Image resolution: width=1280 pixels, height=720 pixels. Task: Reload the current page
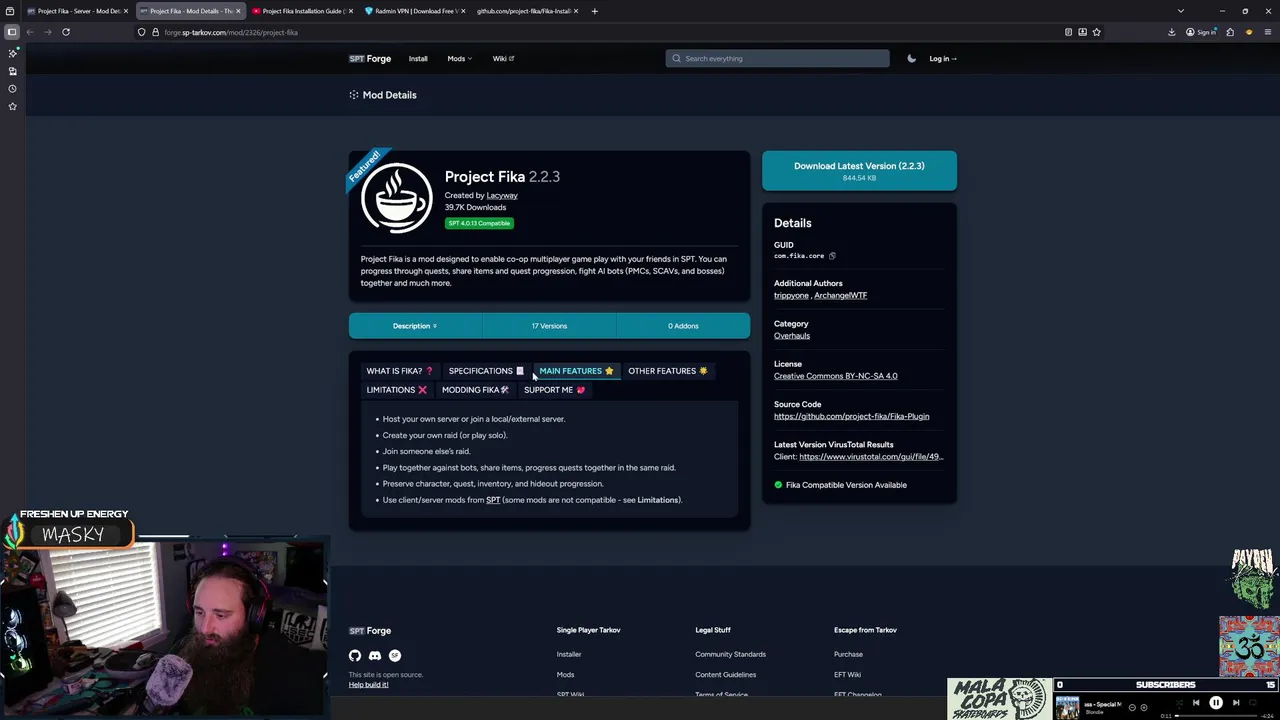66,32
